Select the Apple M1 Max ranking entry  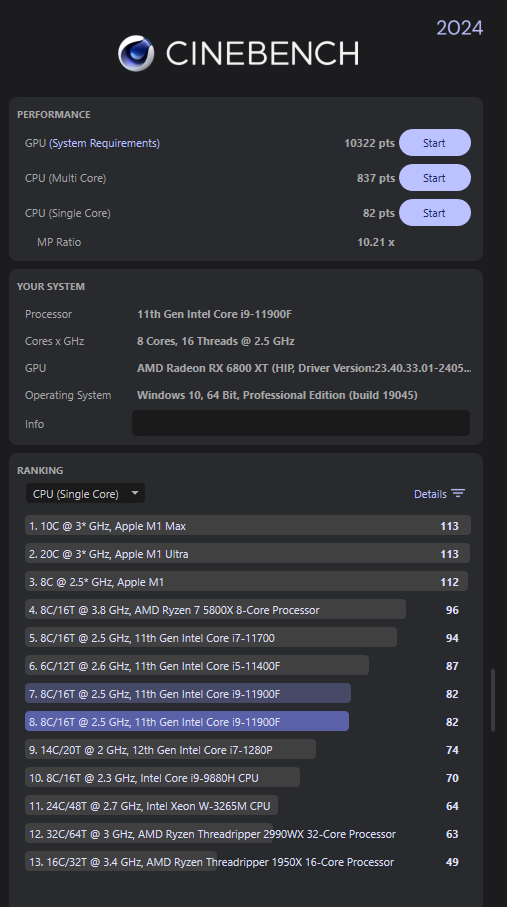[248, 526]
